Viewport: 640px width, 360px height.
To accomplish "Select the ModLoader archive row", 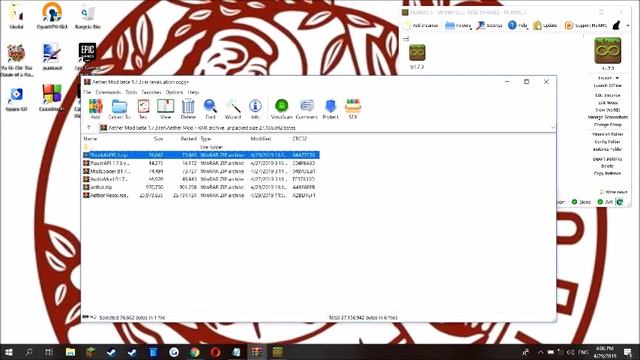I will pyautogui.click(x=201, y=171).
